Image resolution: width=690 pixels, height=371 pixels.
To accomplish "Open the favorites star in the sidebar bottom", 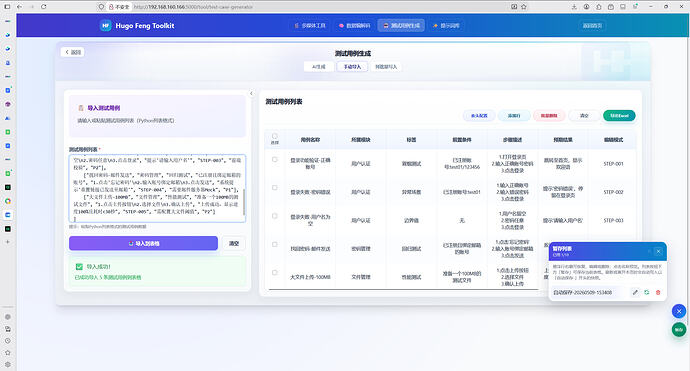I will 7,353.
